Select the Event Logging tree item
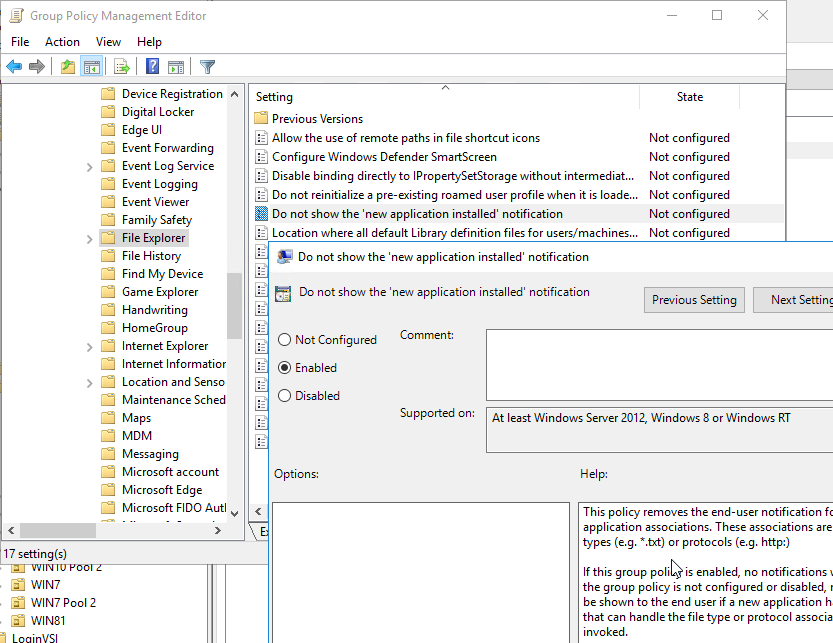This screenshot has width=833, height=643. pyautogui.click(x=160, y=184)
